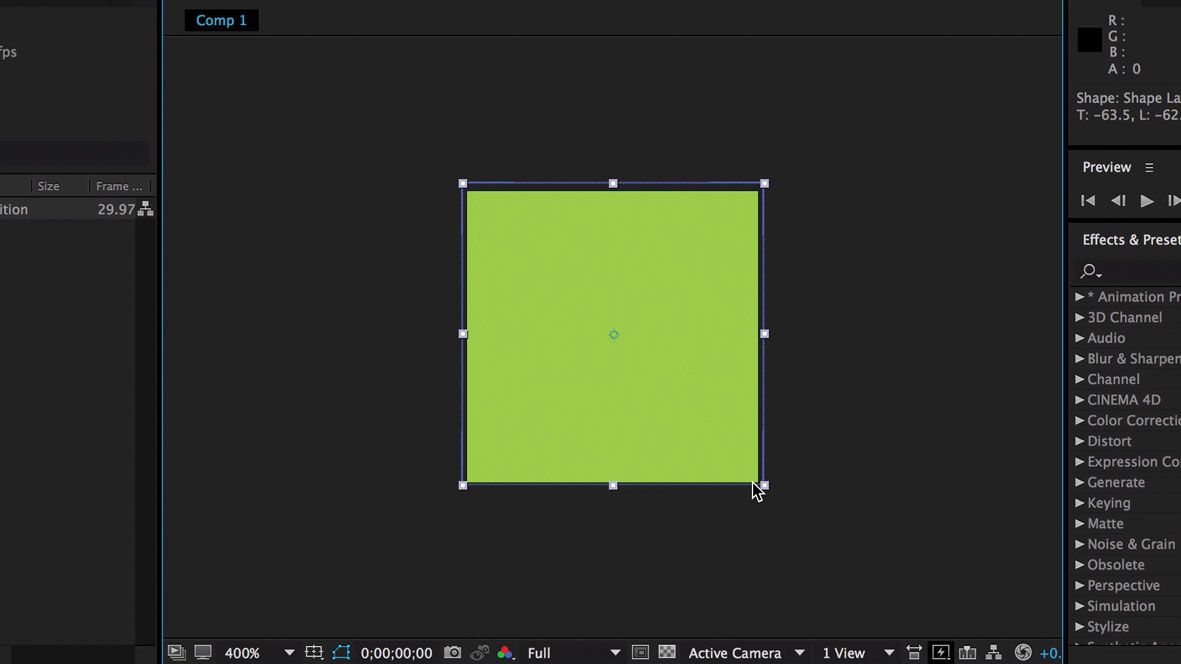1181x664 pixels.
Task: Open the Active Camera view dropdown
Action: [800, 652]
